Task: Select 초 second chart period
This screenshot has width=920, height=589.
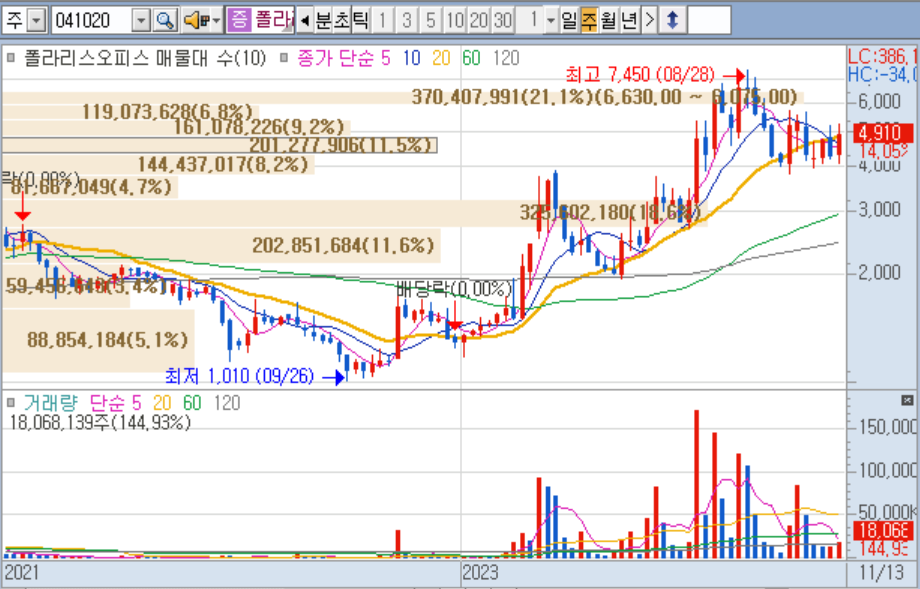Action: click(x=341, y=21)
